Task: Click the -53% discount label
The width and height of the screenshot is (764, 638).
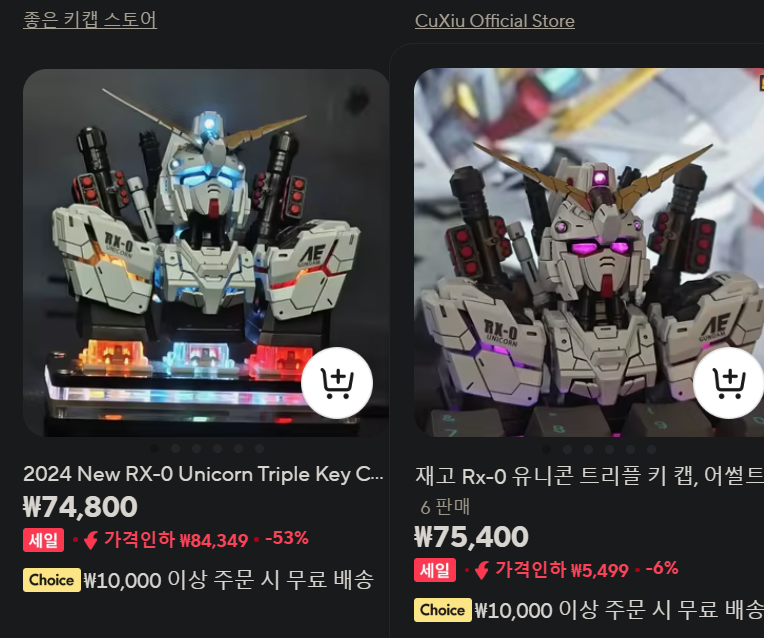Action: pyautogui.click(x=287, y=538)
